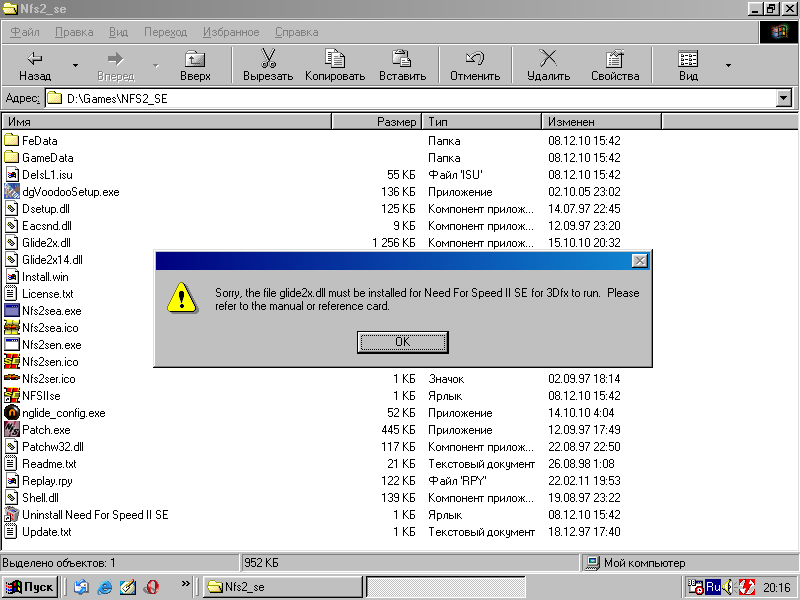Select the Readme.txt file icon
Viewport: 800px width, 600px height.
11,464
